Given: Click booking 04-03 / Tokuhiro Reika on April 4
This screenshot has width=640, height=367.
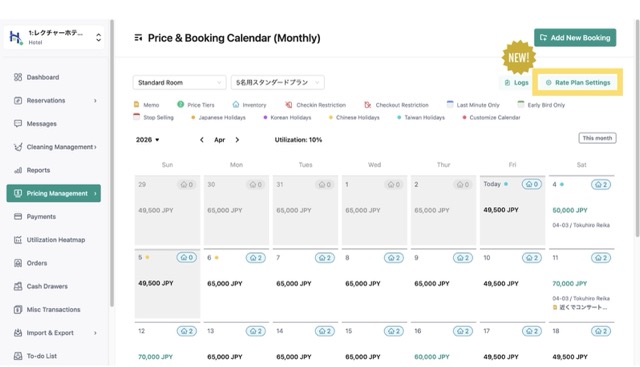Looking at the screenshot, I should pyautogui.click(x=581, y=225).
